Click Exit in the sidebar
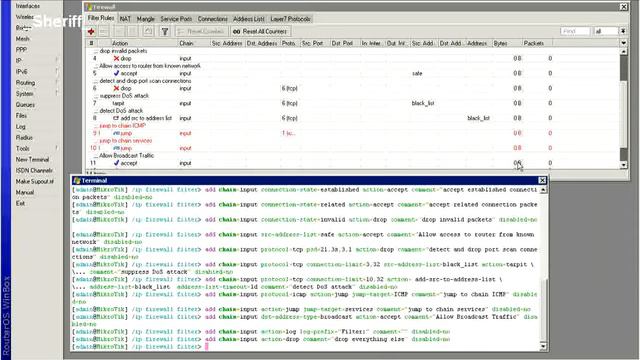The height and width of the screenshot is (360, 640). coord(20,203)
